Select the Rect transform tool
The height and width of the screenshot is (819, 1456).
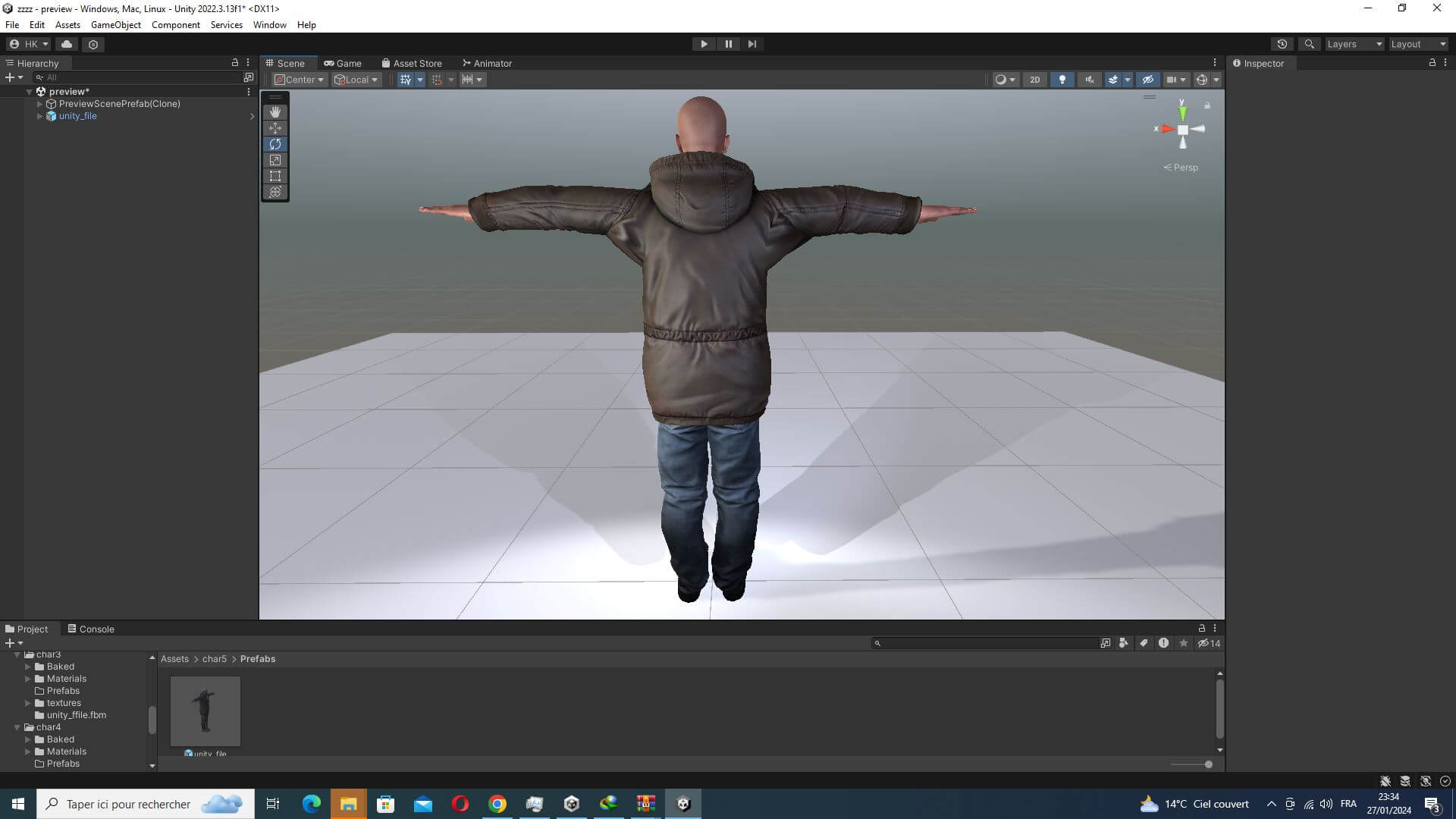tap(275, 176)
